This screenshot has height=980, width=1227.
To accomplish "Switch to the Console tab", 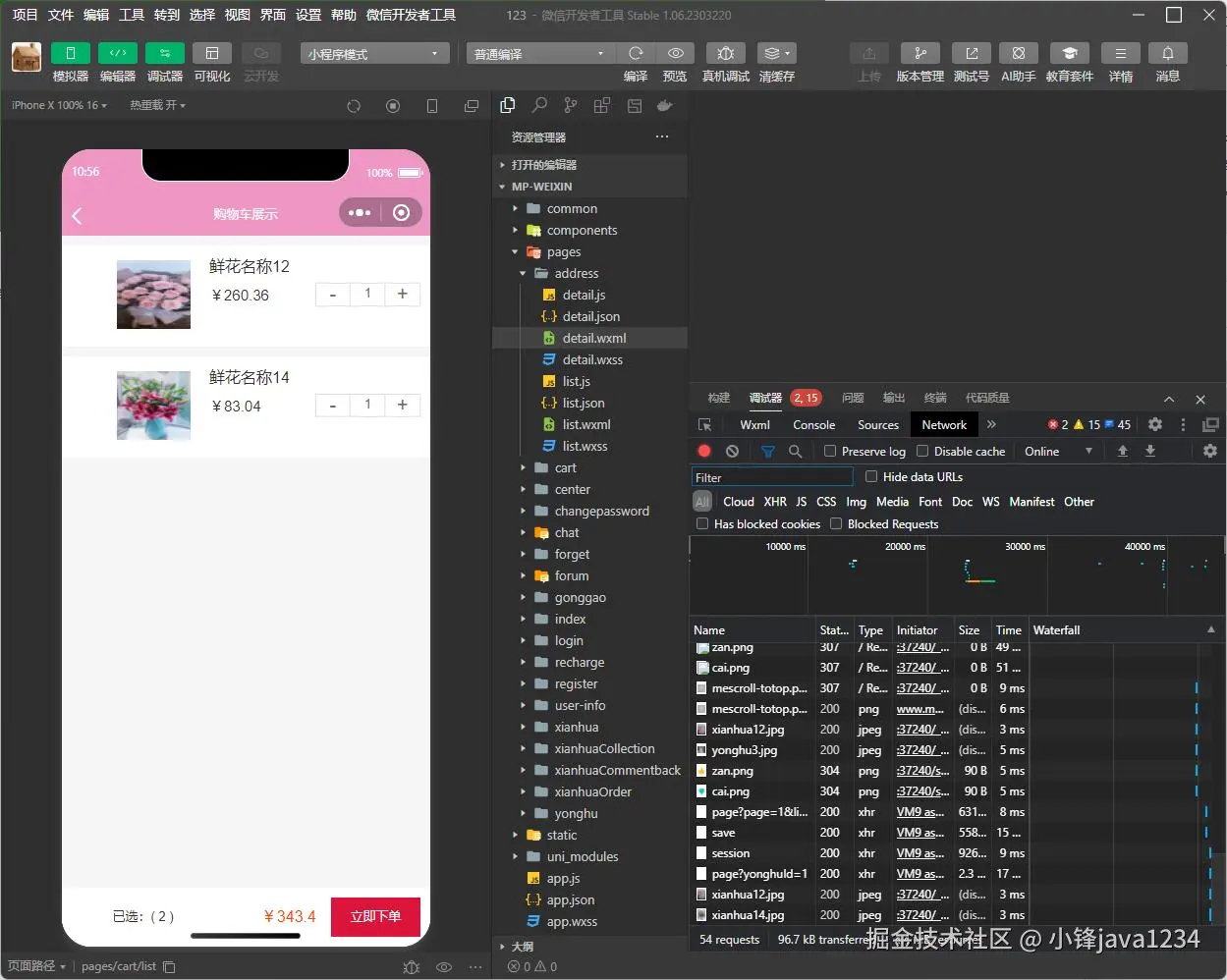I will pyautogui.click(x=813, y=424).
